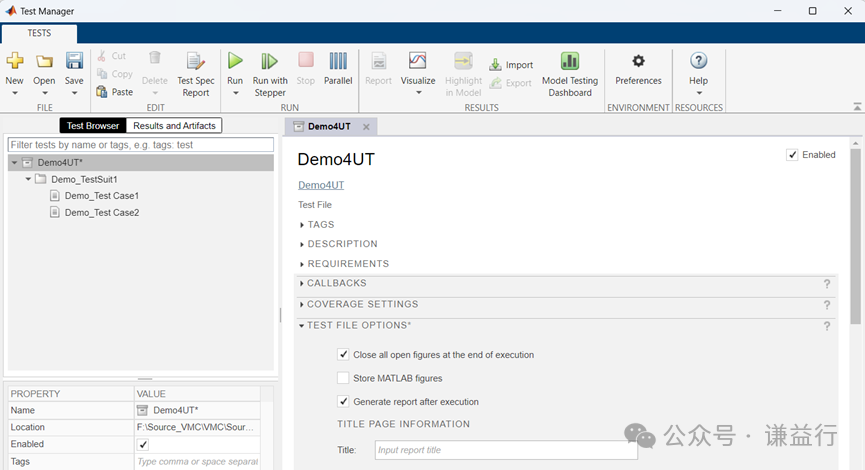The image size is (865, 470).
Task: Open Preferences gear icon
Action: click(x=638, y=61)
